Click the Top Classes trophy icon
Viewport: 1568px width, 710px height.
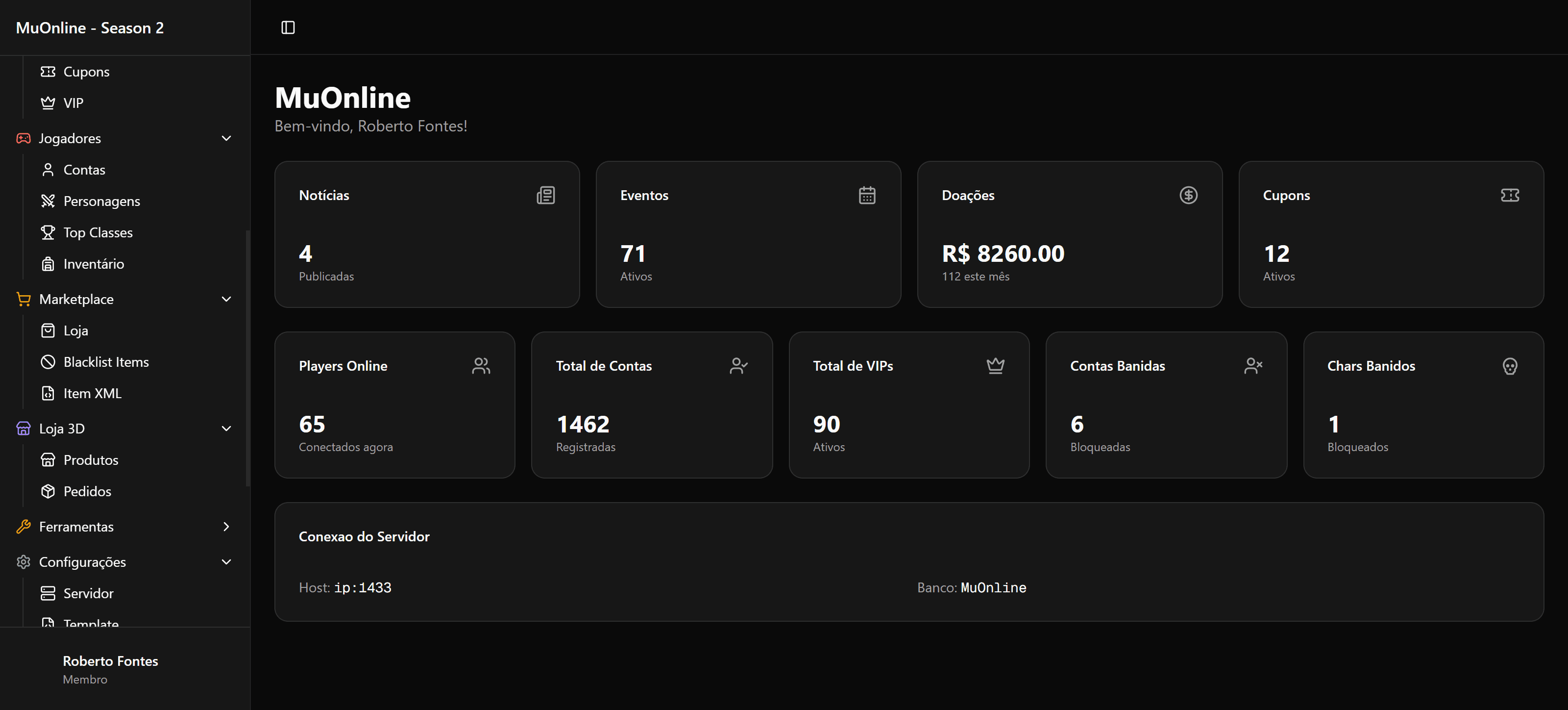click(x=48, y=232)
